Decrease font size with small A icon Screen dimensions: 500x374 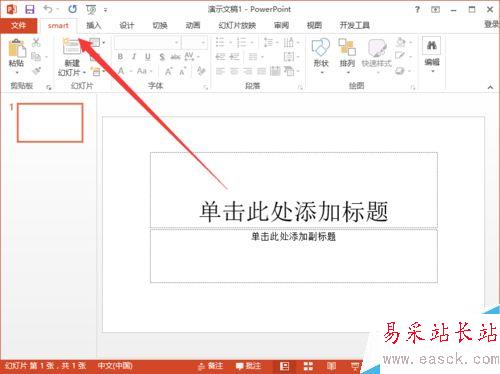pos(183,71)
